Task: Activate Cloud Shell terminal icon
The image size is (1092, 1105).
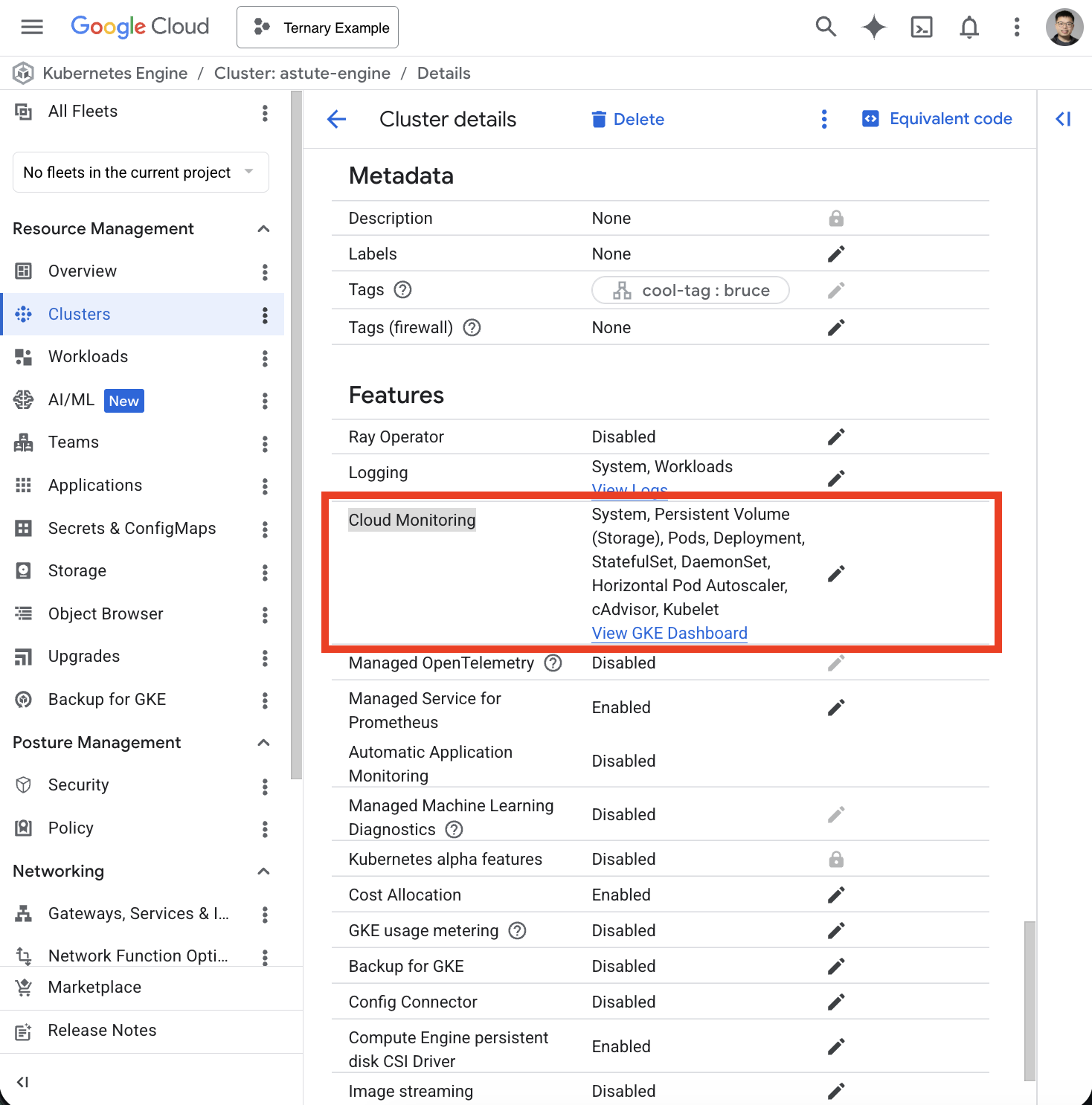Action: tap(922, 28)
